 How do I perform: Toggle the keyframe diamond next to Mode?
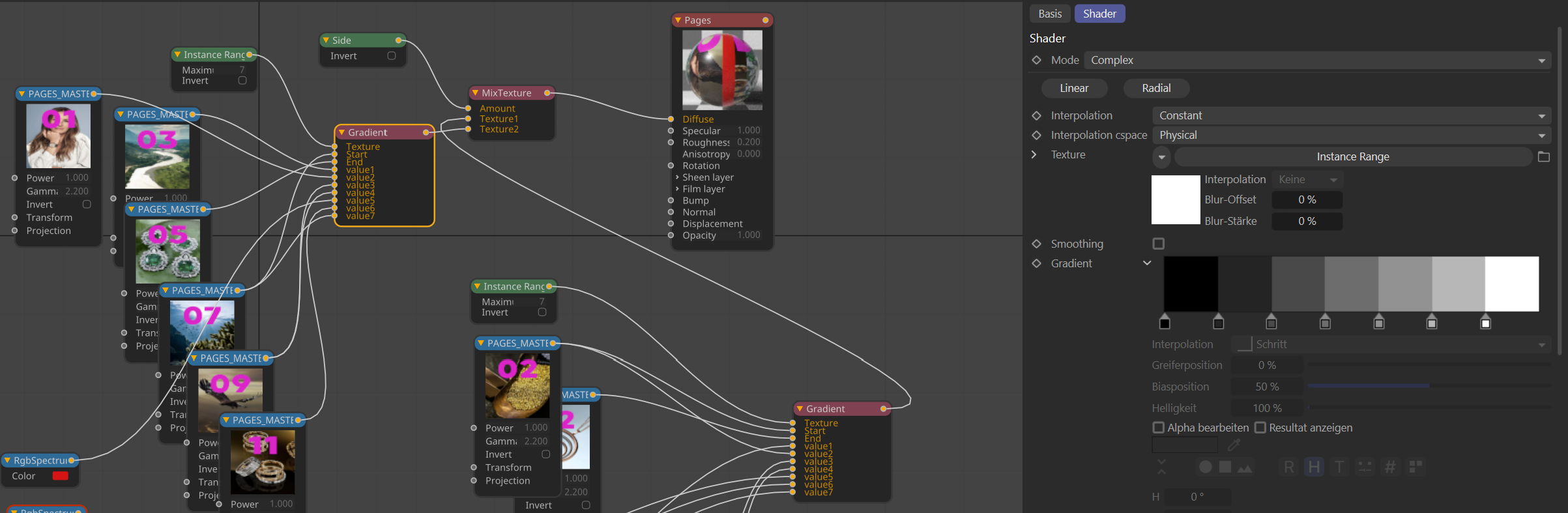[1037, 60]
